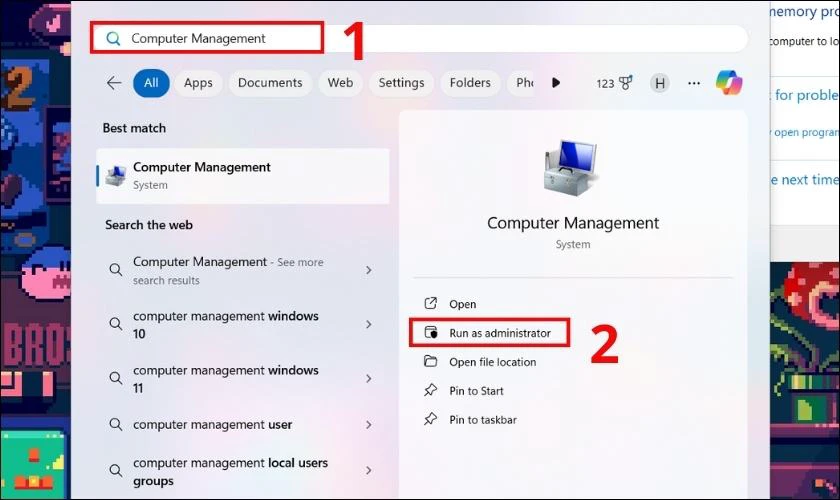This screenshot has height=500, width=840.
Task: Choose Pin to Start
Action: [x=476, y=391]
